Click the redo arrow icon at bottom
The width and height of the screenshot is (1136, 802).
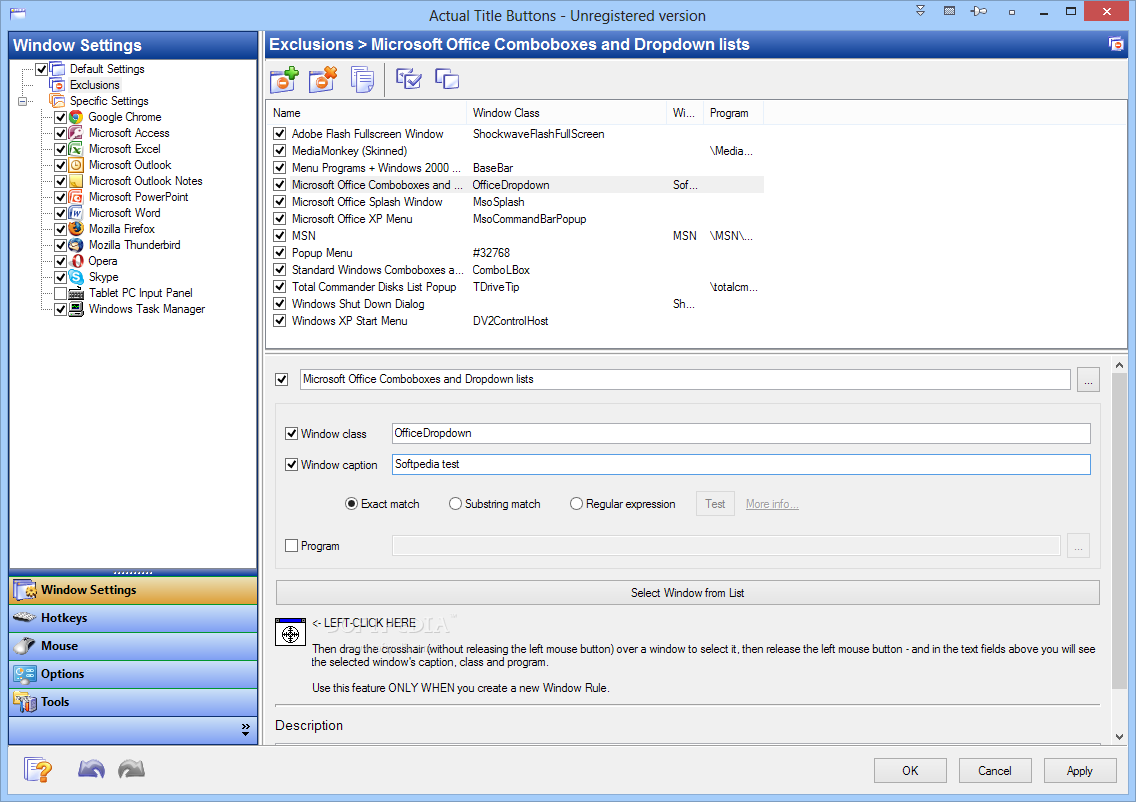click(131, 769)
